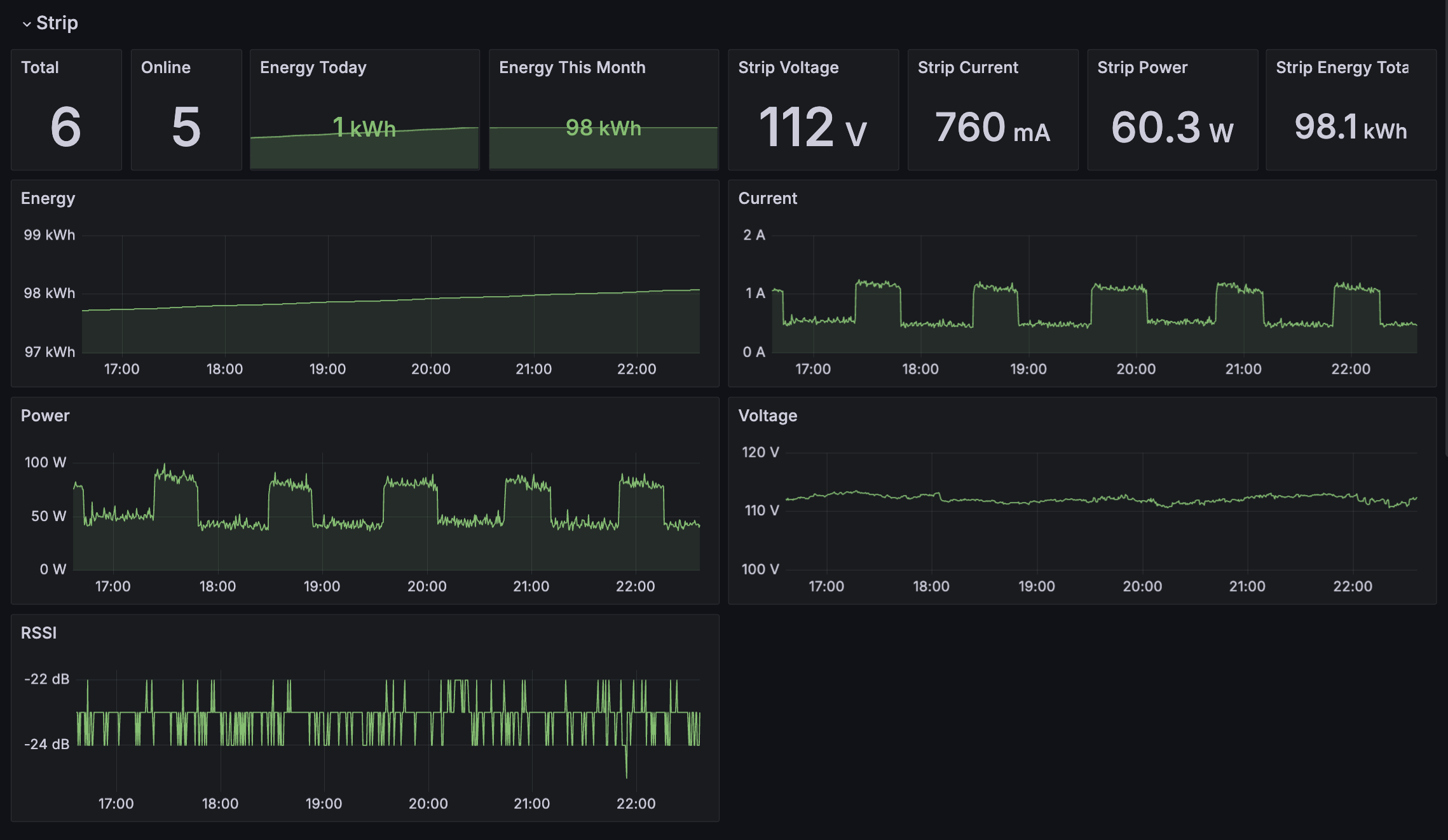Click the Energy This Month title

point(571,67)
